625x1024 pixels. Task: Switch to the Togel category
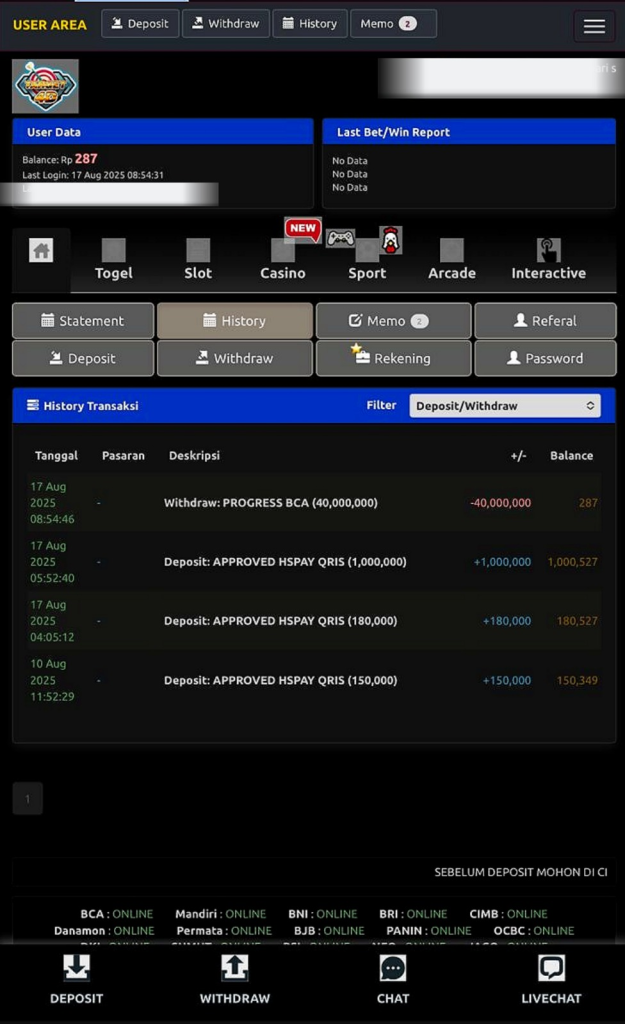click(113, 261)
